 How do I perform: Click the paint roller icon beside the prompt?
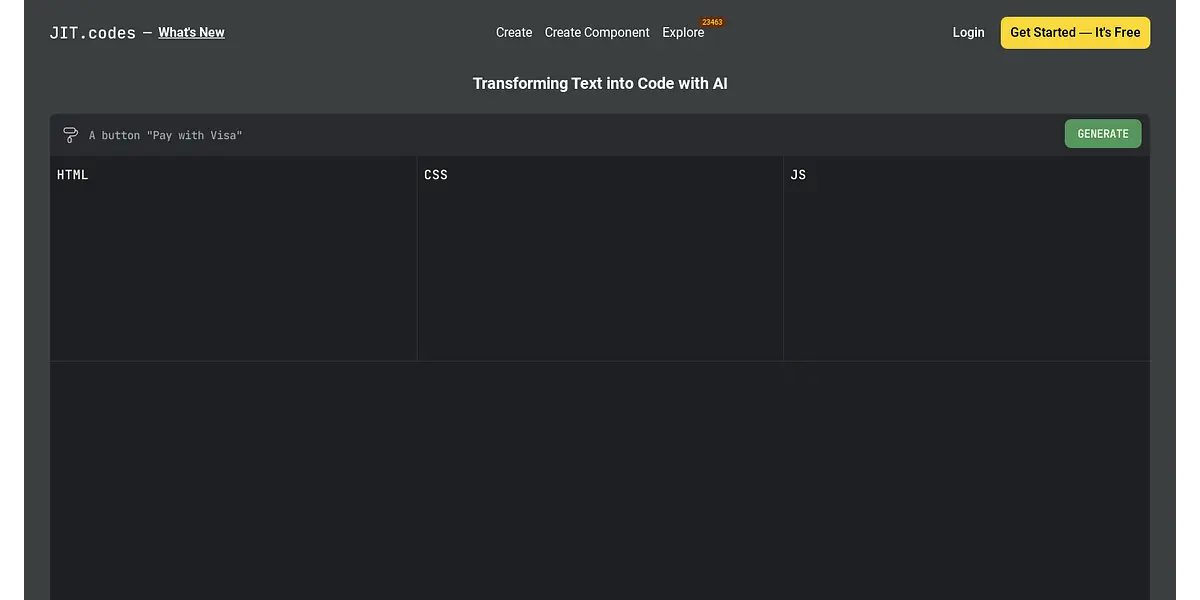point(70,135)
